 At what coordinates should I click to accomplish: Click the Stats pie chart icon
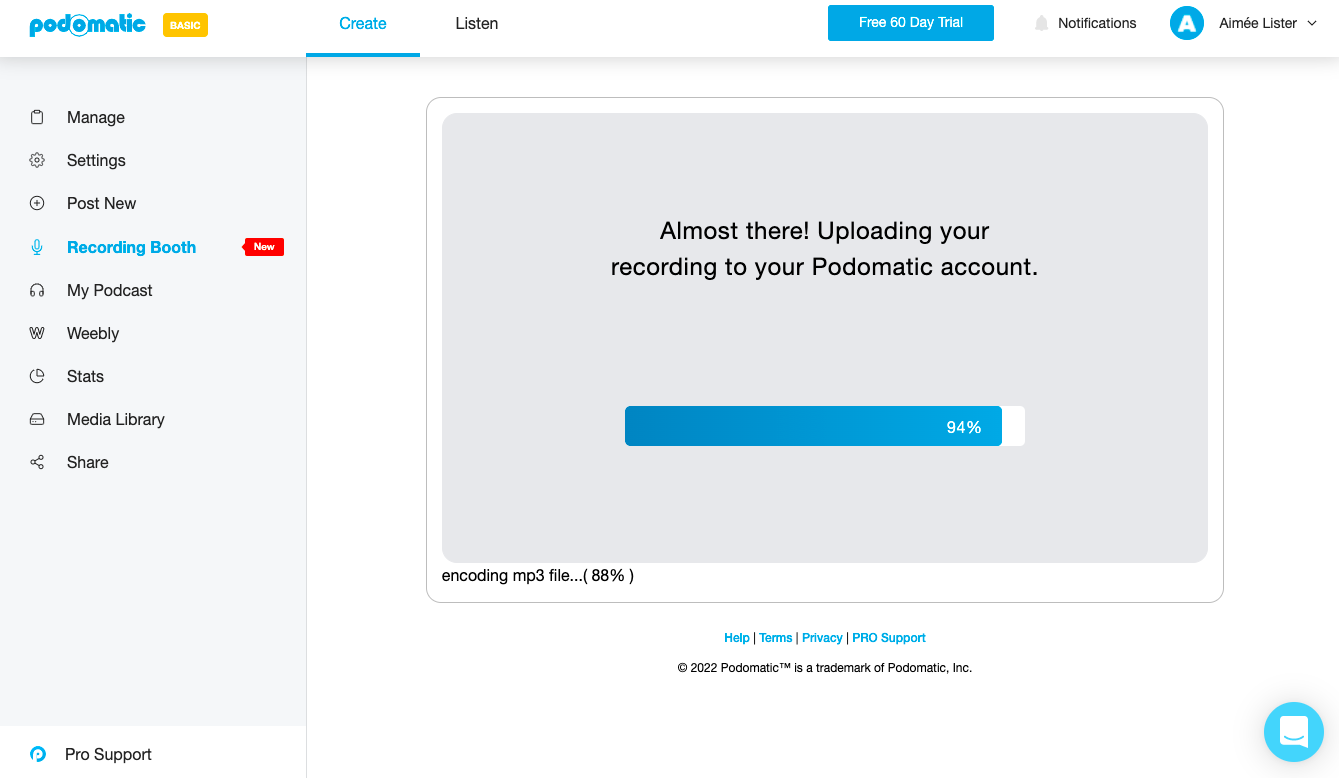pyautogui.click(x=37, y=376)
